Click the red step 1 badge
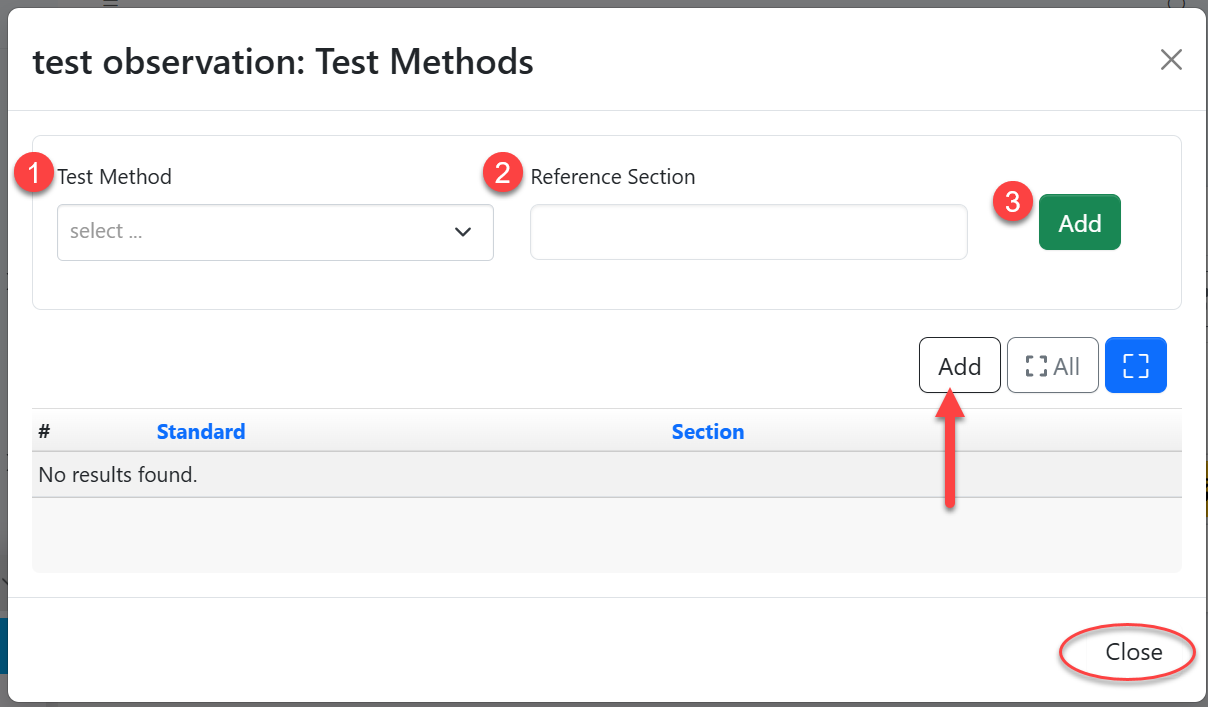The image size is (1208, 707). pos(35,174)
